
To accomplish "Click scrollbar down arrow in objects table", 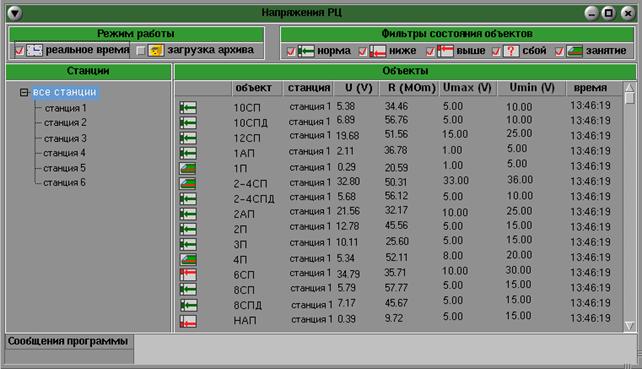I will tap(630, 326).
